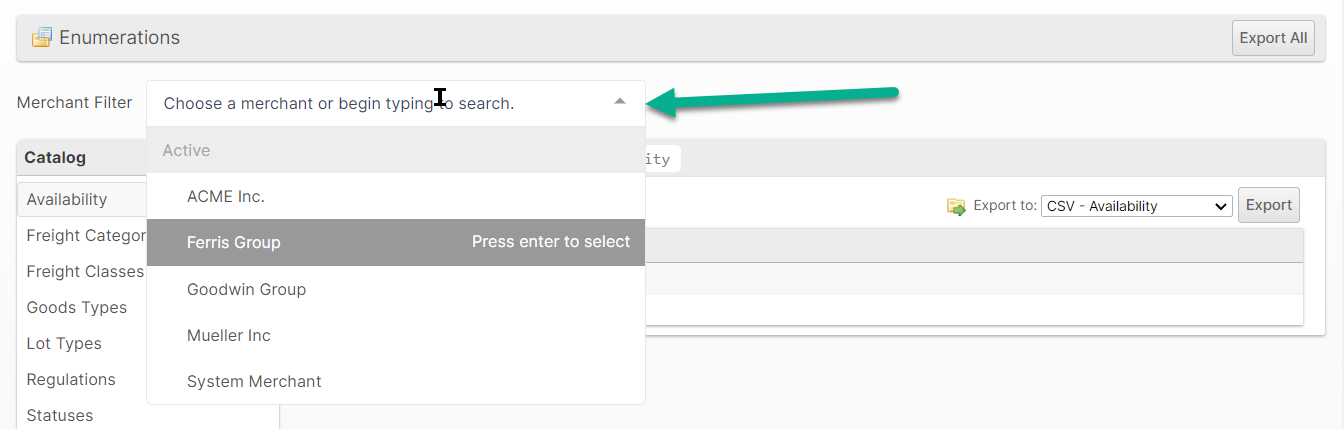The width and height of the screenshot is (1344, 429).
Task: Click the Export to folder icon
Action: tap(957, 206)
